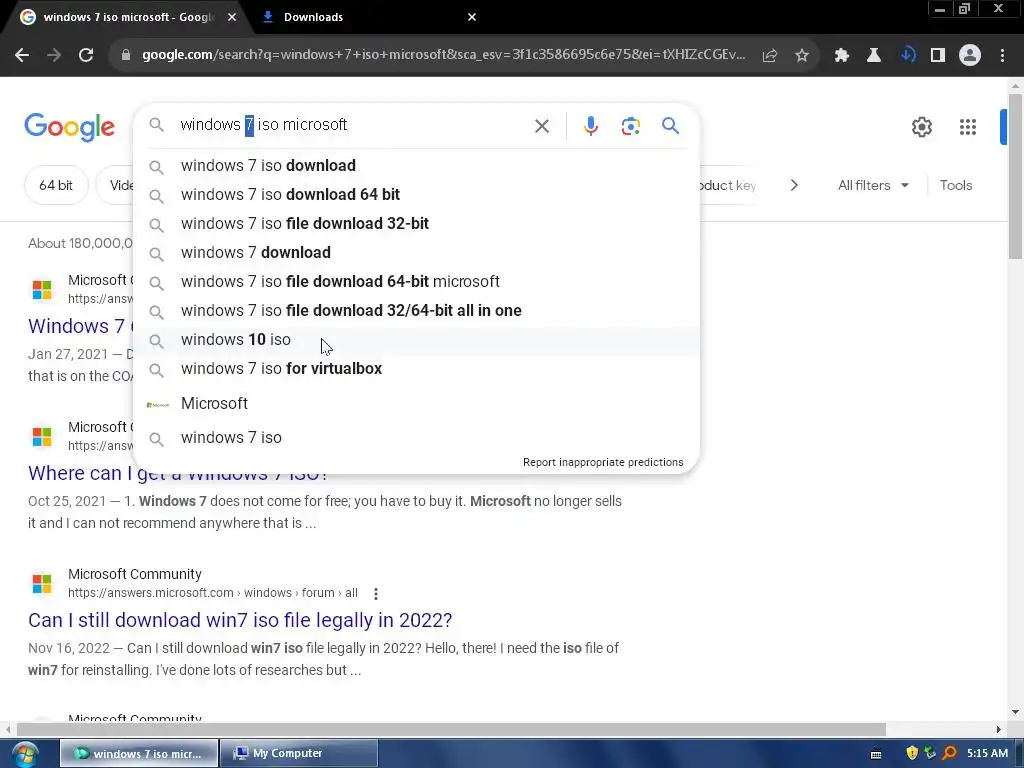The image size is (1024, 768).
Task: Expand more filter chips with right chevron
Action: (x=793, y=185)
